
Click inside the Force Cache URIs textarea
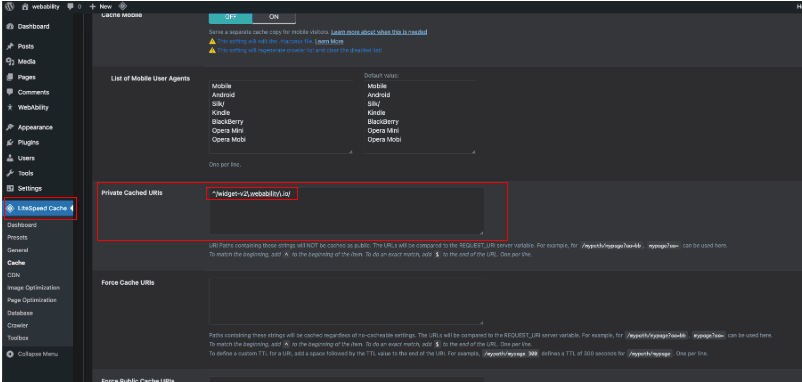point(346,301)
